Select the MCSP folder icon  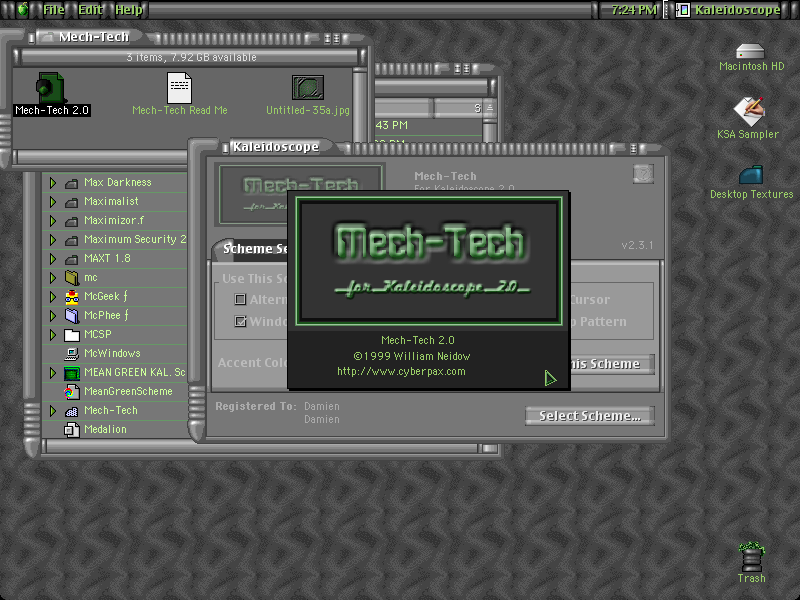click(72, 335)
